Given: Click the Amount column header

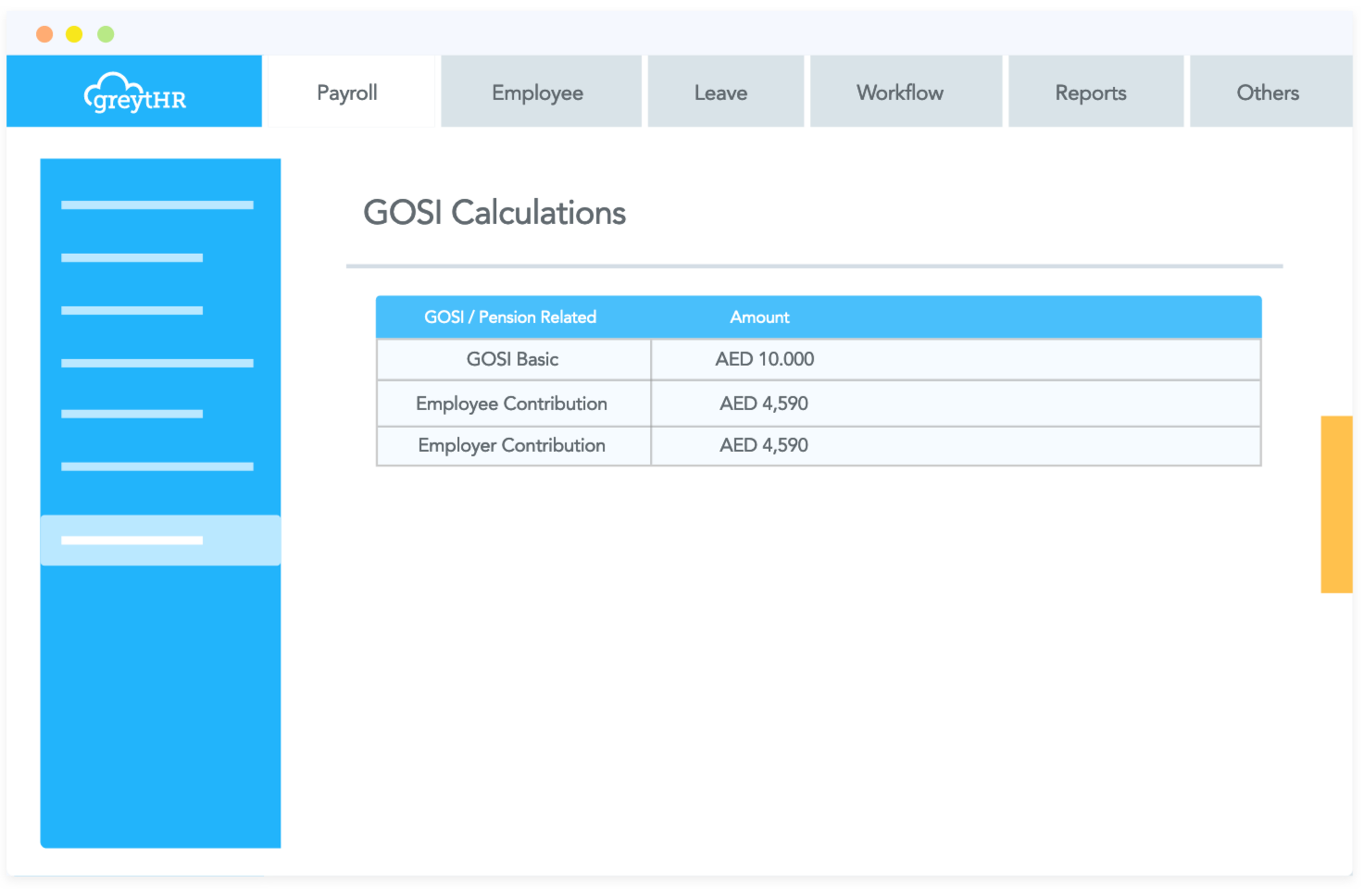Looking at the screenshot, I should [x=759, y=317].
